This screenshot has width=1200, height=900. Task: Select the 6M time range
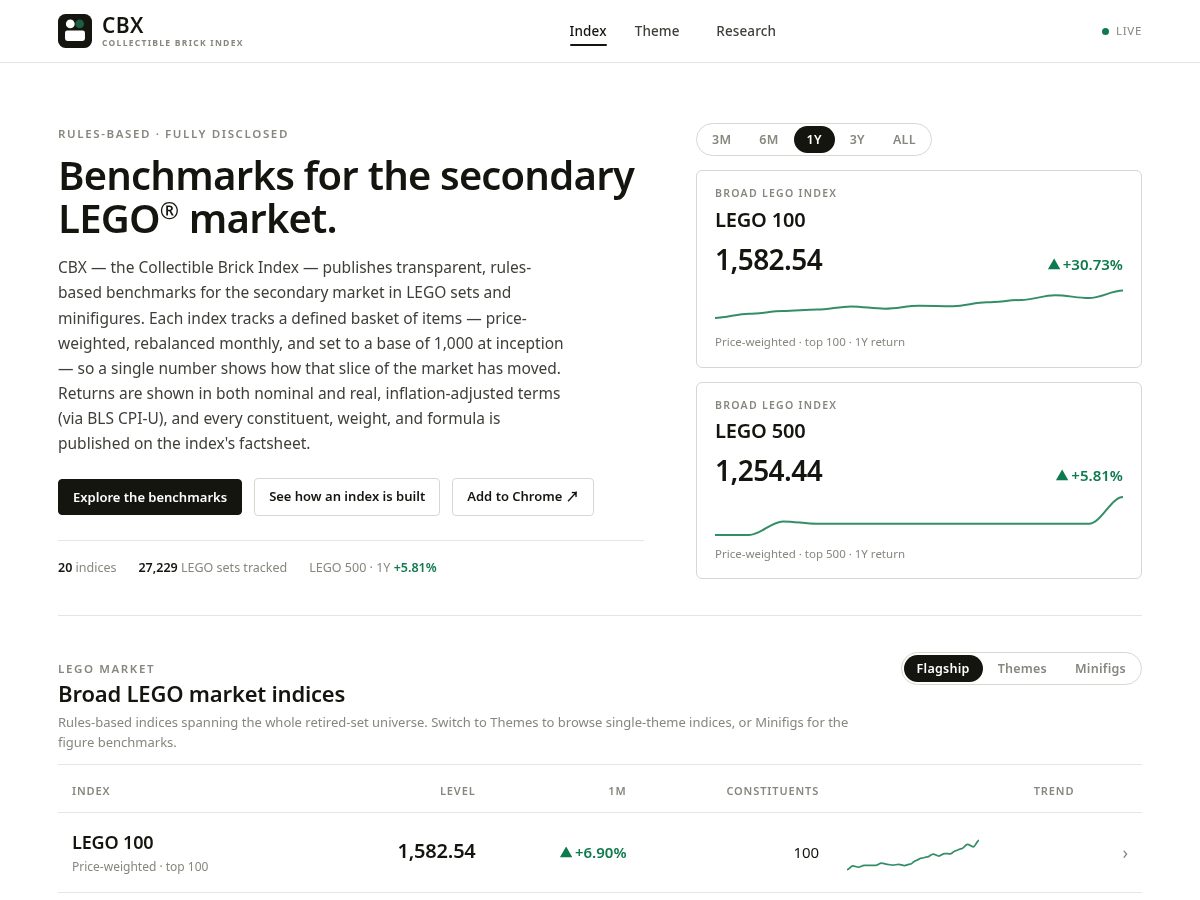tap(768, 139)
